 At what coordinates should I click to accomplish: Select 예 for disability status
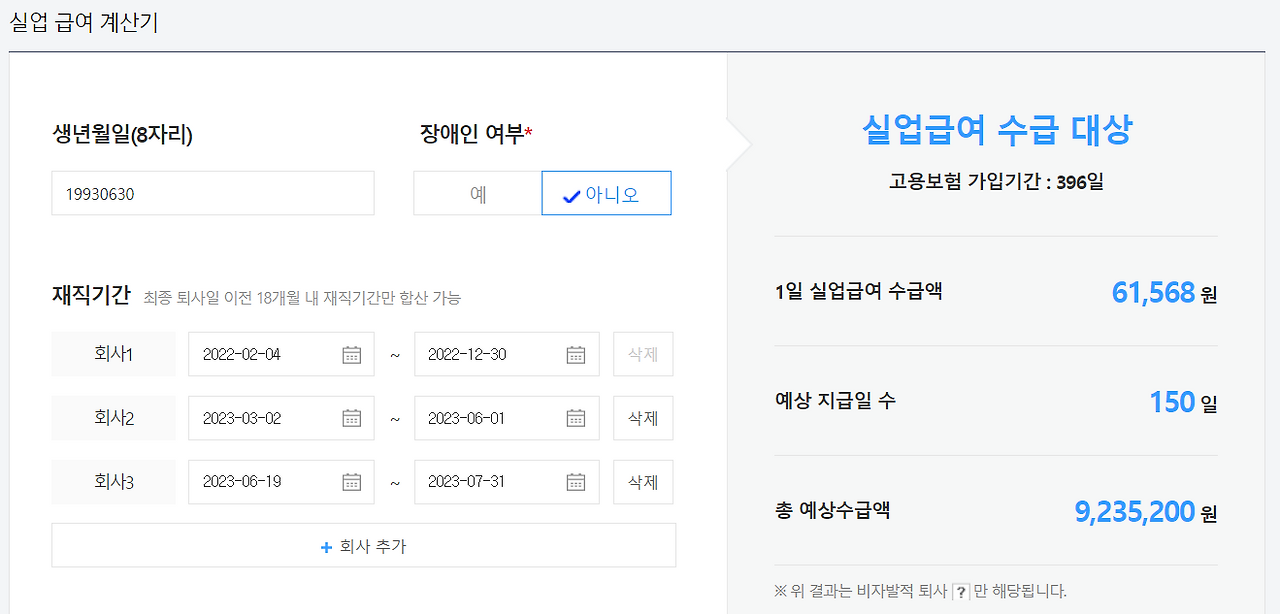pos(477,193)
